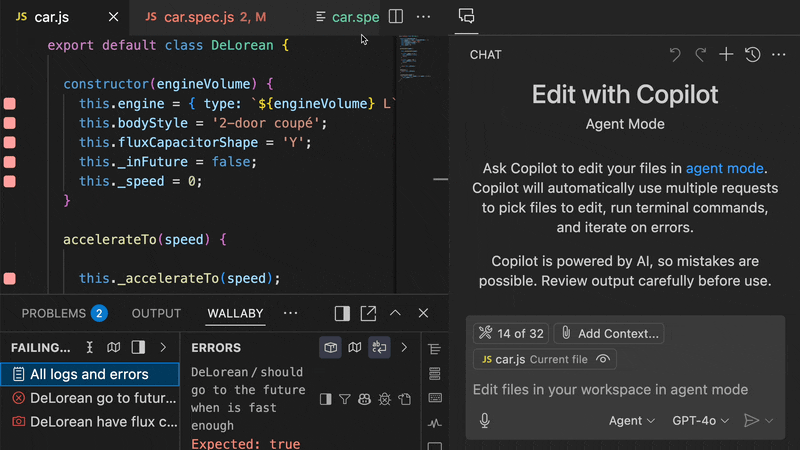Open Wallaby panel in new window
Viewport: 800px width, 450px height.
click(x=368, y=313)
